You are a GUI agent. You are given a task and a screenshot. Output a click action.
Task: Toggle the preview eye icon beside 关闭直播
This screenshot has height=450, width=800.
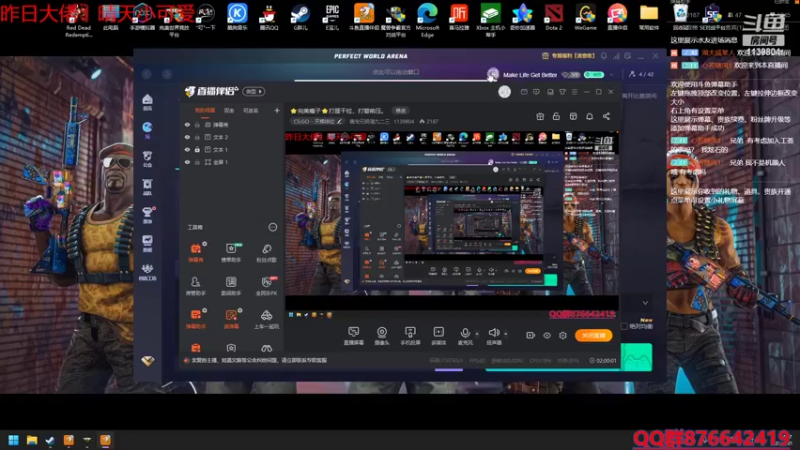point(547,335)
